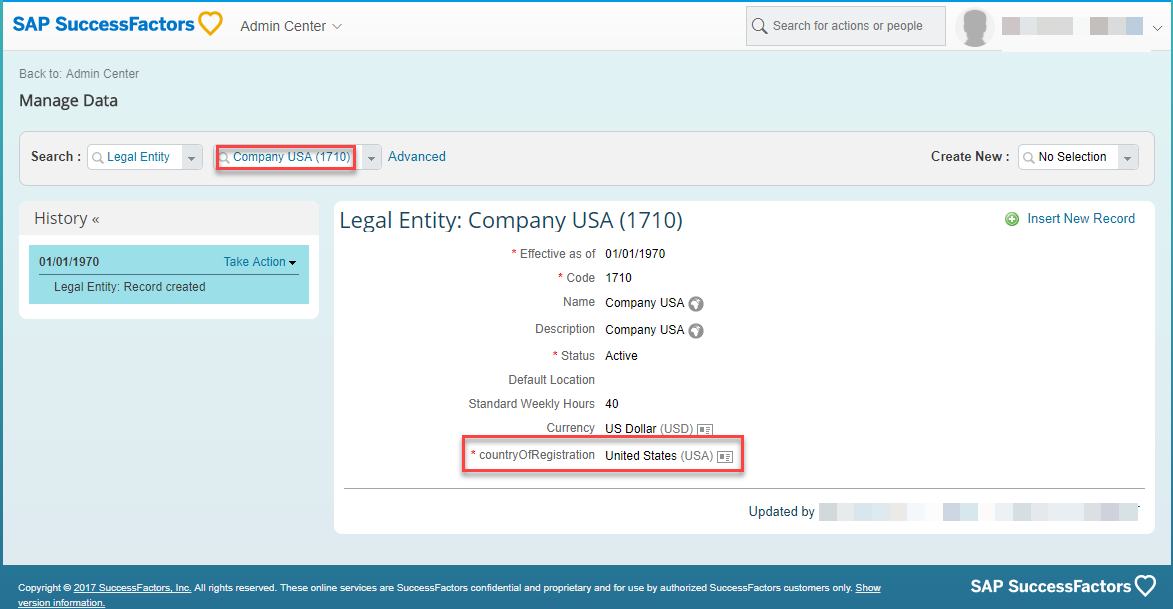Viewport: 1173px width, 609px height.
Task: Click the Advanced search link
Action: point(417,156)
